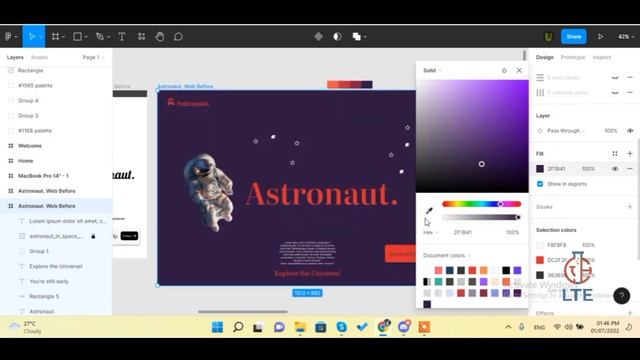Screen dimensions: 640x360
Task: Select the Comment tool
Action: [x=178, y=37]
